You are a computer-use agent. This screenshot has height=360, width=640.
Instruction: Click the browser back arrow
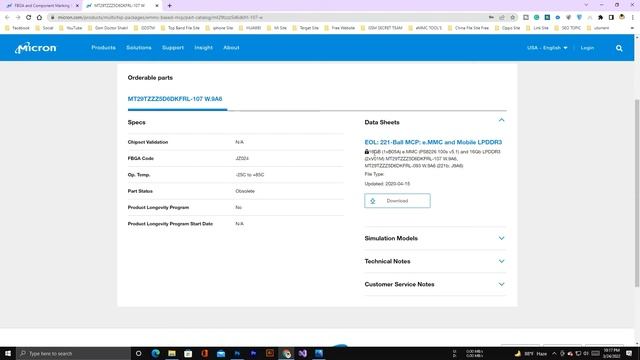(7, 18)
